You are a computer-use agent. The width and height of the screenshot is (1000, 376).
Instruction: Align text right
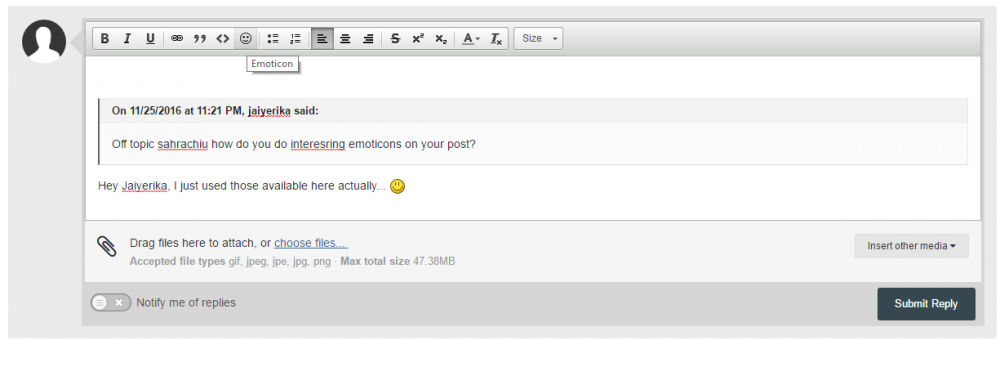click(368, 39)
